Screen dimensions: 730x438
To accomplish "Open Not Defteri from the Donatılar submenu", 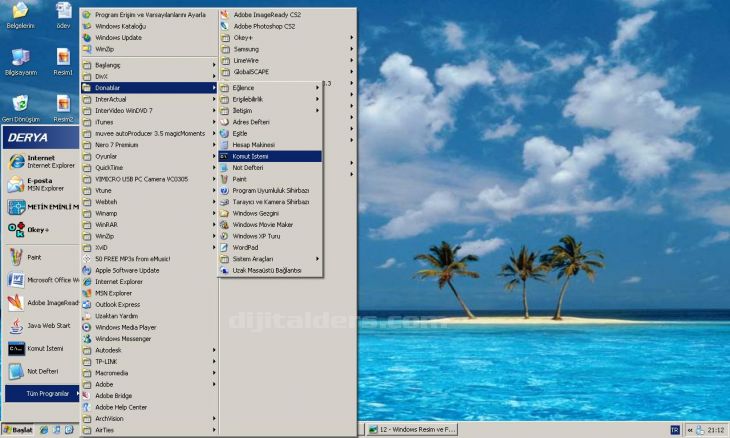I will pos(270,168).
